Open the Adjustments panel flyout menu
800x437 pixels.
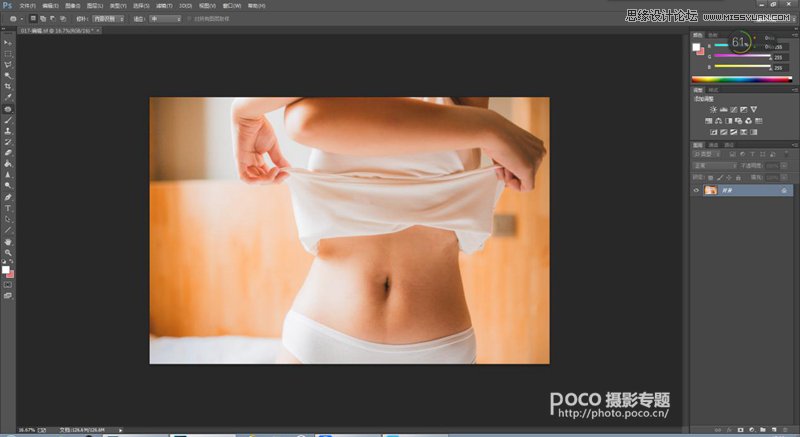(795, 90)
